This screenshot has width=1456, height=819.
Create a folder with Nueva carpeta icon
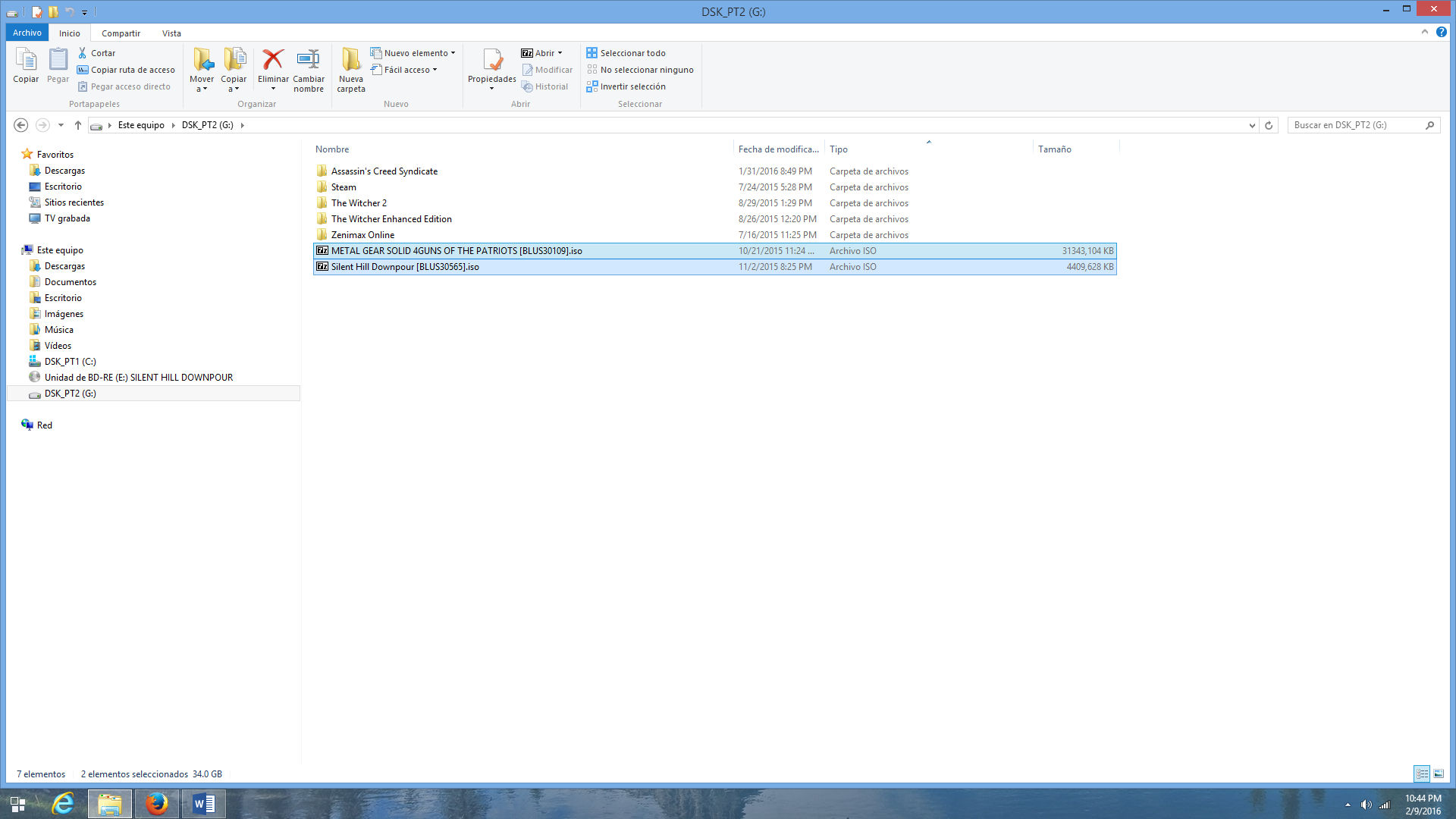coord(350,59)
